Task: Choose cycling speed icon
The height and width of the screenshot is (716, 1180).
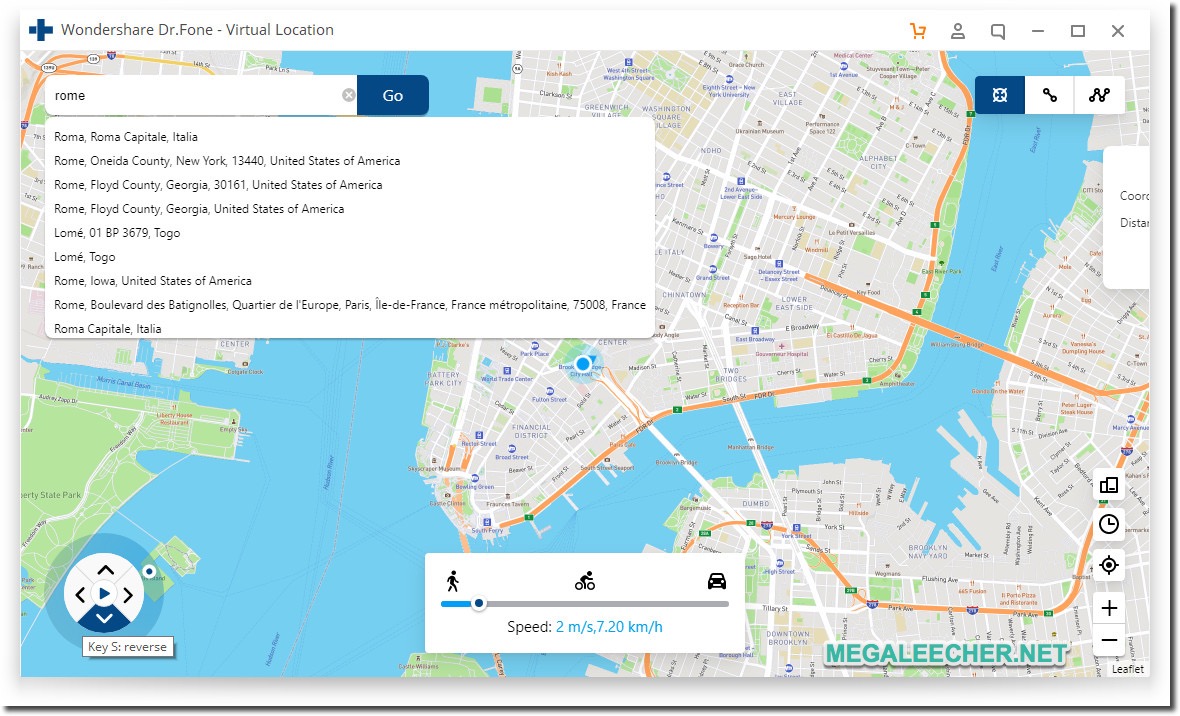Action: click(585, 580)
